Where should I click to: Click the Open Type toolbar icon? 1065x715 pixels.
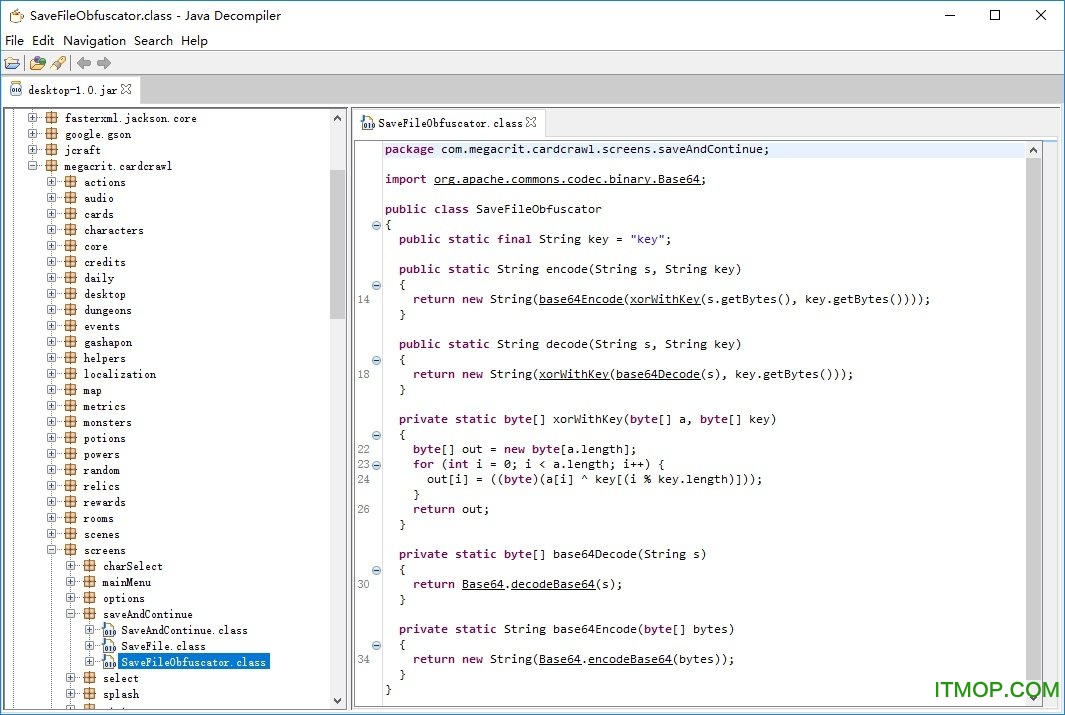(37, 63)
